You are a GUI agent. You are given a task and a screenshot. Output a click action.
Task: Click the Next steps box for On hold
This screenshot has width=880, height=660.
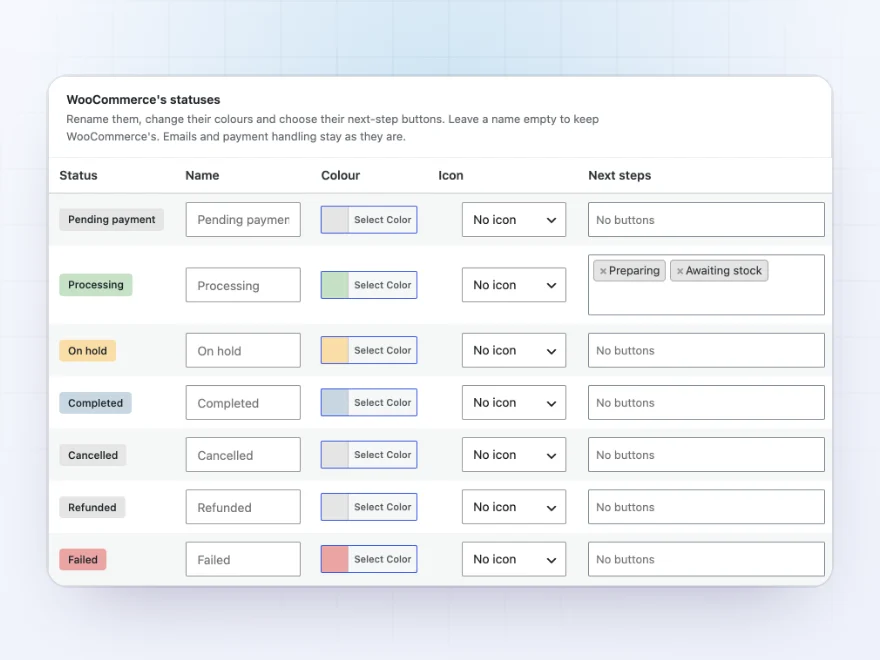[706, 350]
